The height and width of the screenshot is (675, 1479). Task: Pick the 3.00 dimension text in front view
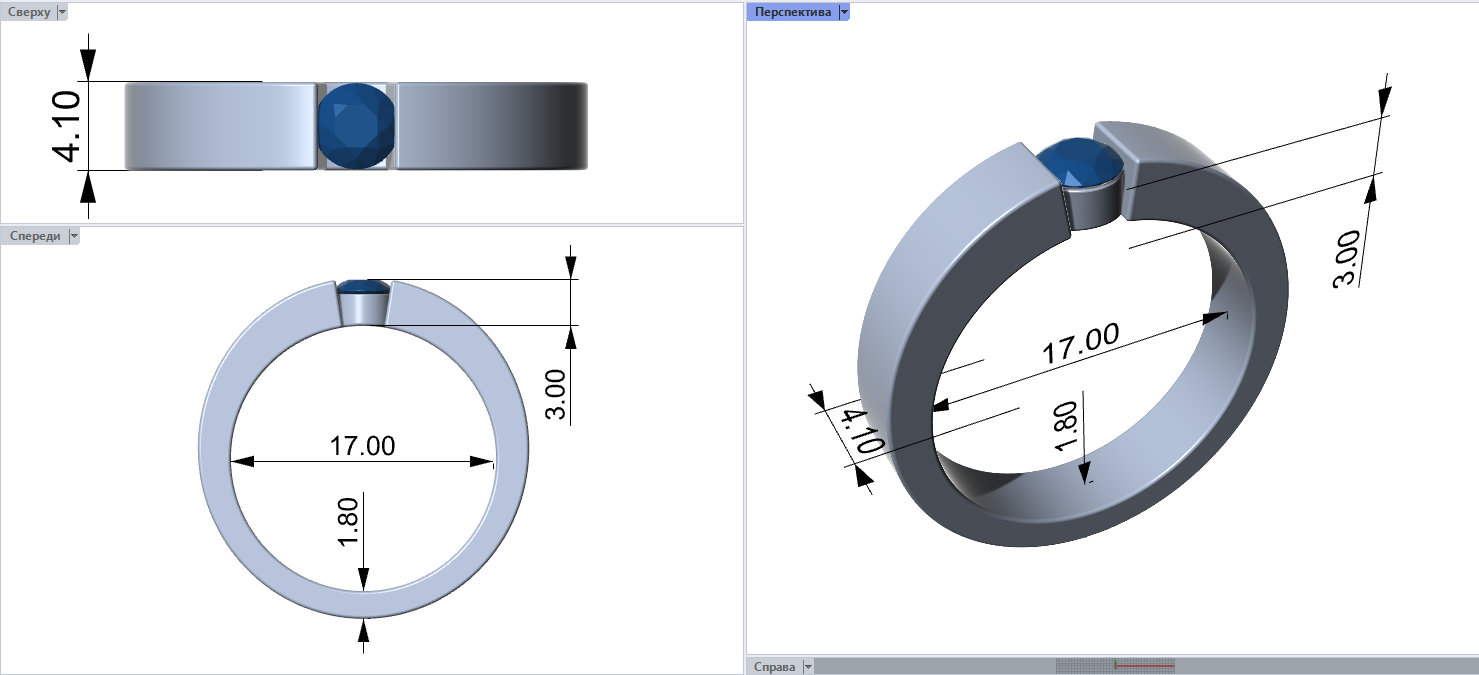(x=557, y=393)
